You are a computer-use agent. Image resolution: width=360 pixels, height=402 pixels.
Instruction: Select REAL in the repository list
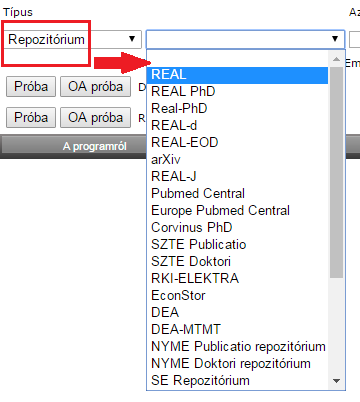pyautogui.click(x=237, y=74)
